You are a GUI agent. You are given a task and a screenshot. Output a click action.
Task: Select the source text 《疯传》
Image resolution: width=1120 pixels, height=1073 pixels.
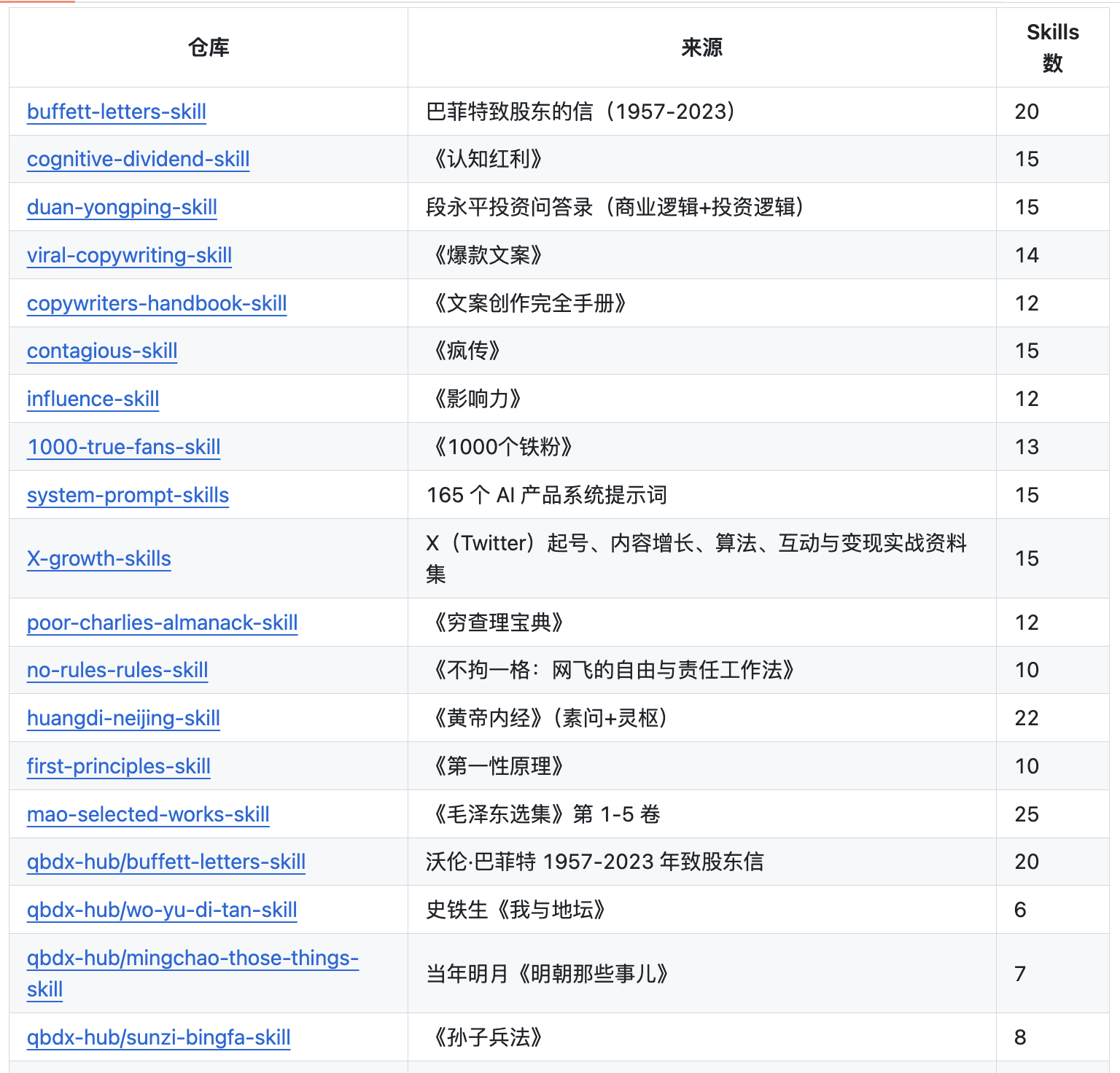pyautogui.click(x=467, y=351)
